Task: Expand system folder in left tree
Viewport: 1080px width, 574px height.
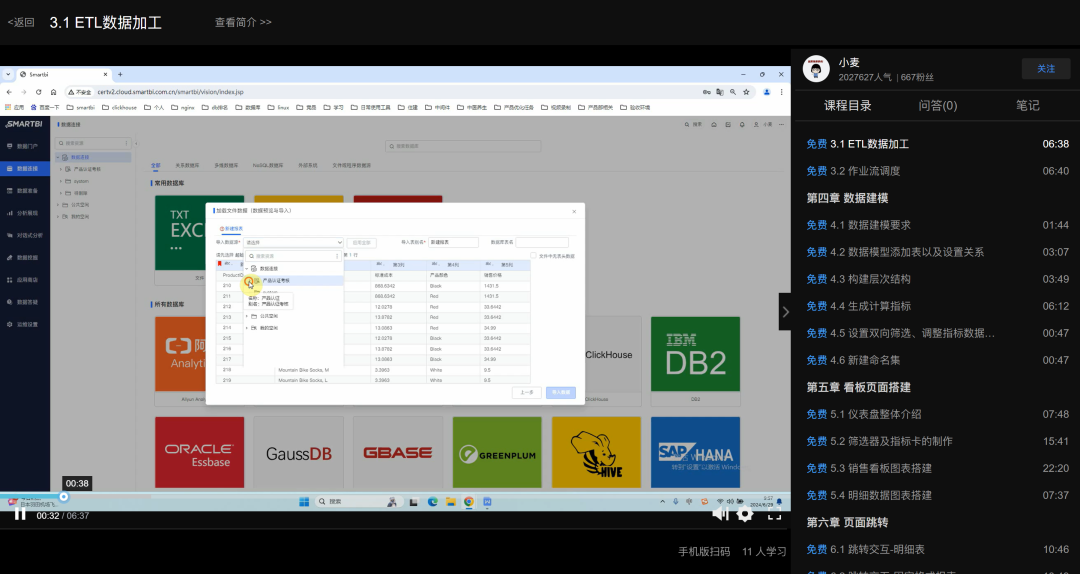Action: [61, 181]
